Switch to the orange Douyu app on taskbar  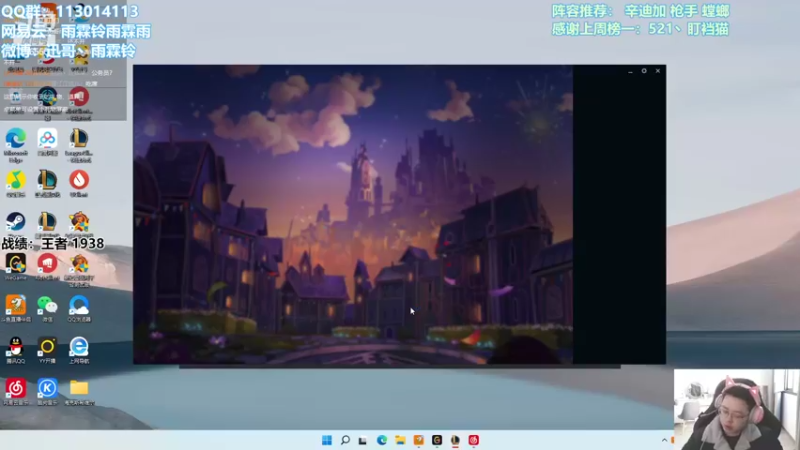[418, 440]
